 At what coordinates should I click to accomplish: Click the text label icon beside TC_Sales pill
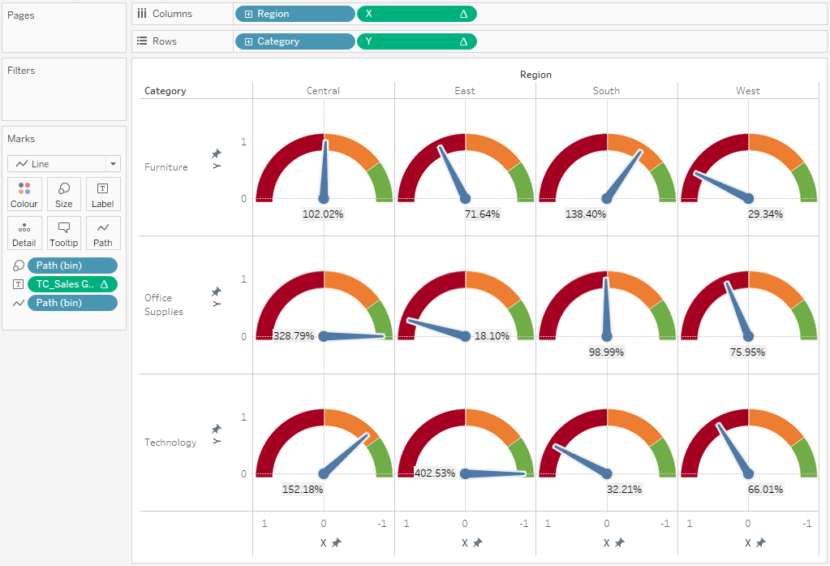coord(18,284)
